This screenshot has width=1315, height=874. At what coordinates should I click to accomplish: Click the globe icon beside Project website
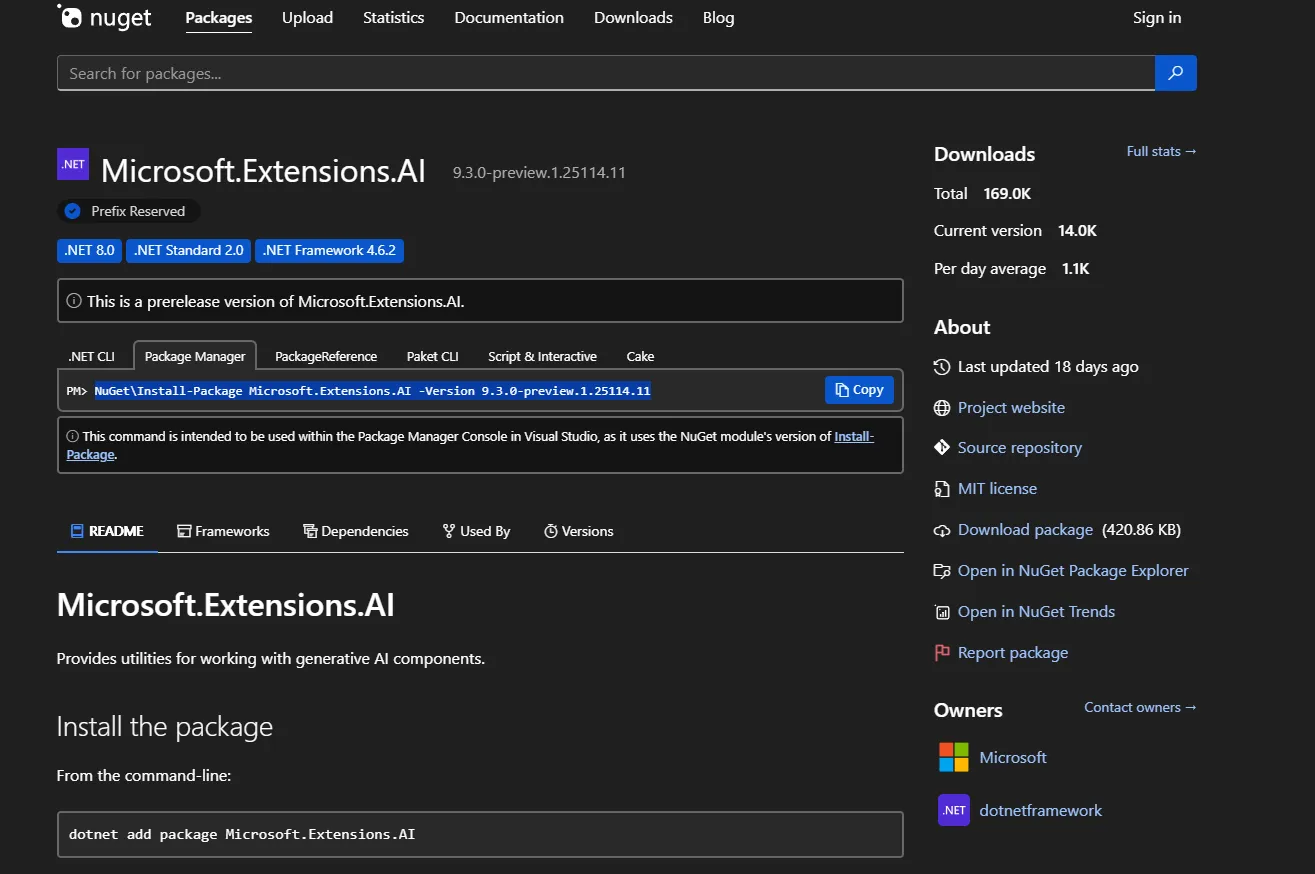[942, 408]
